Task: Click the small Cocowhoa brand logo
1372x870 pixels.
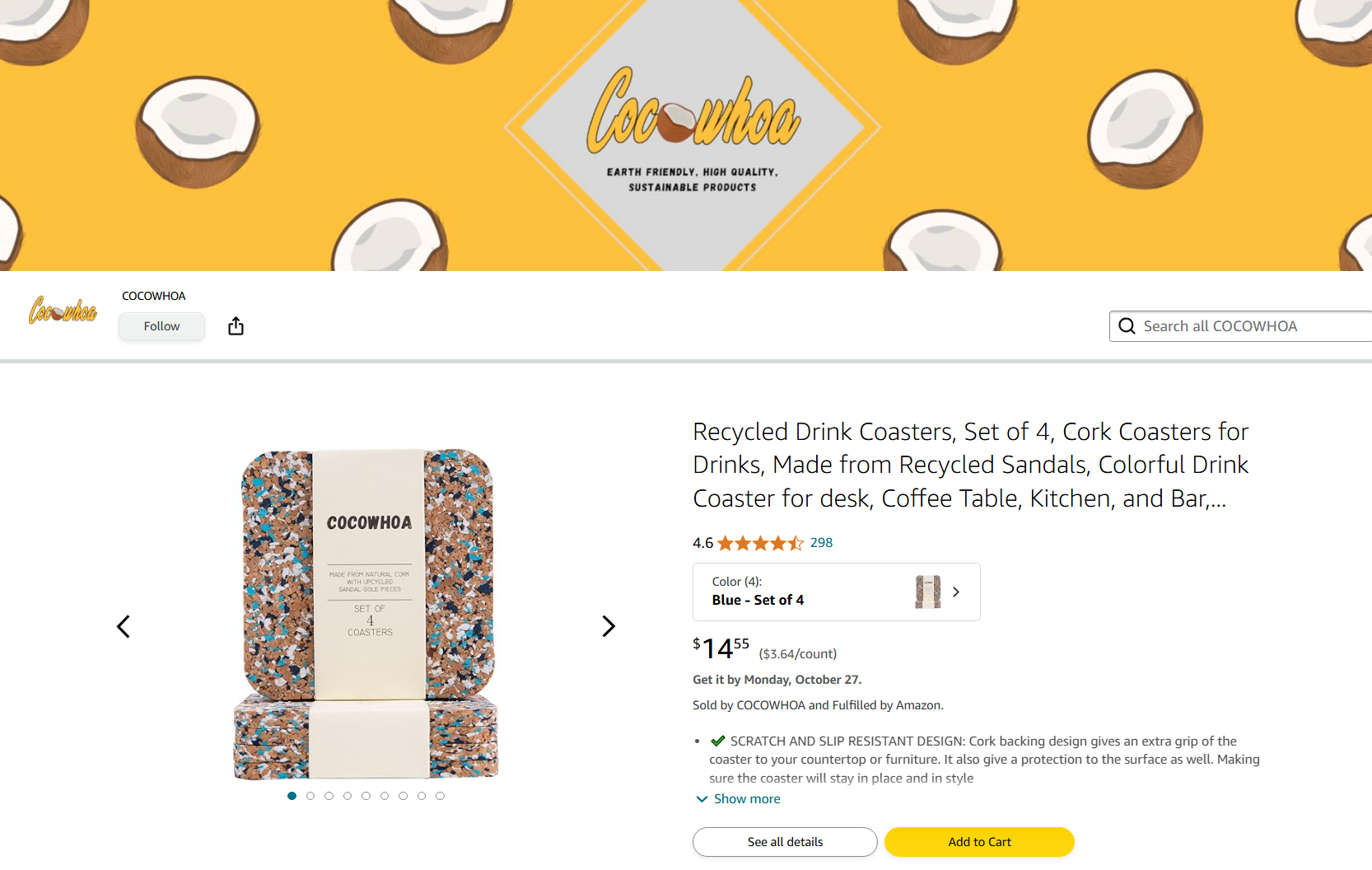Action: tap(63, 311)
